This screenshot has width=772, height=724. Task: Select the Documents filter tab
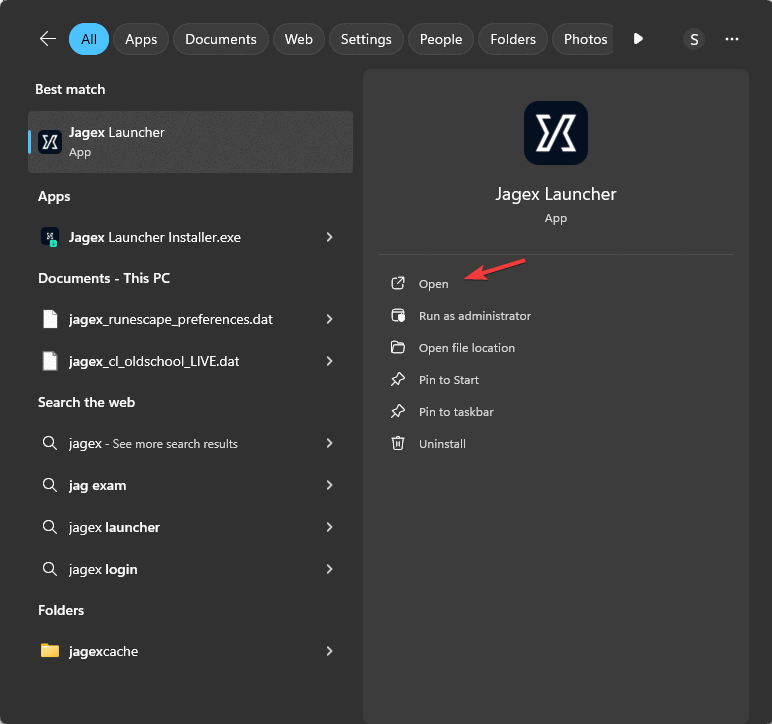click(221, 39)
